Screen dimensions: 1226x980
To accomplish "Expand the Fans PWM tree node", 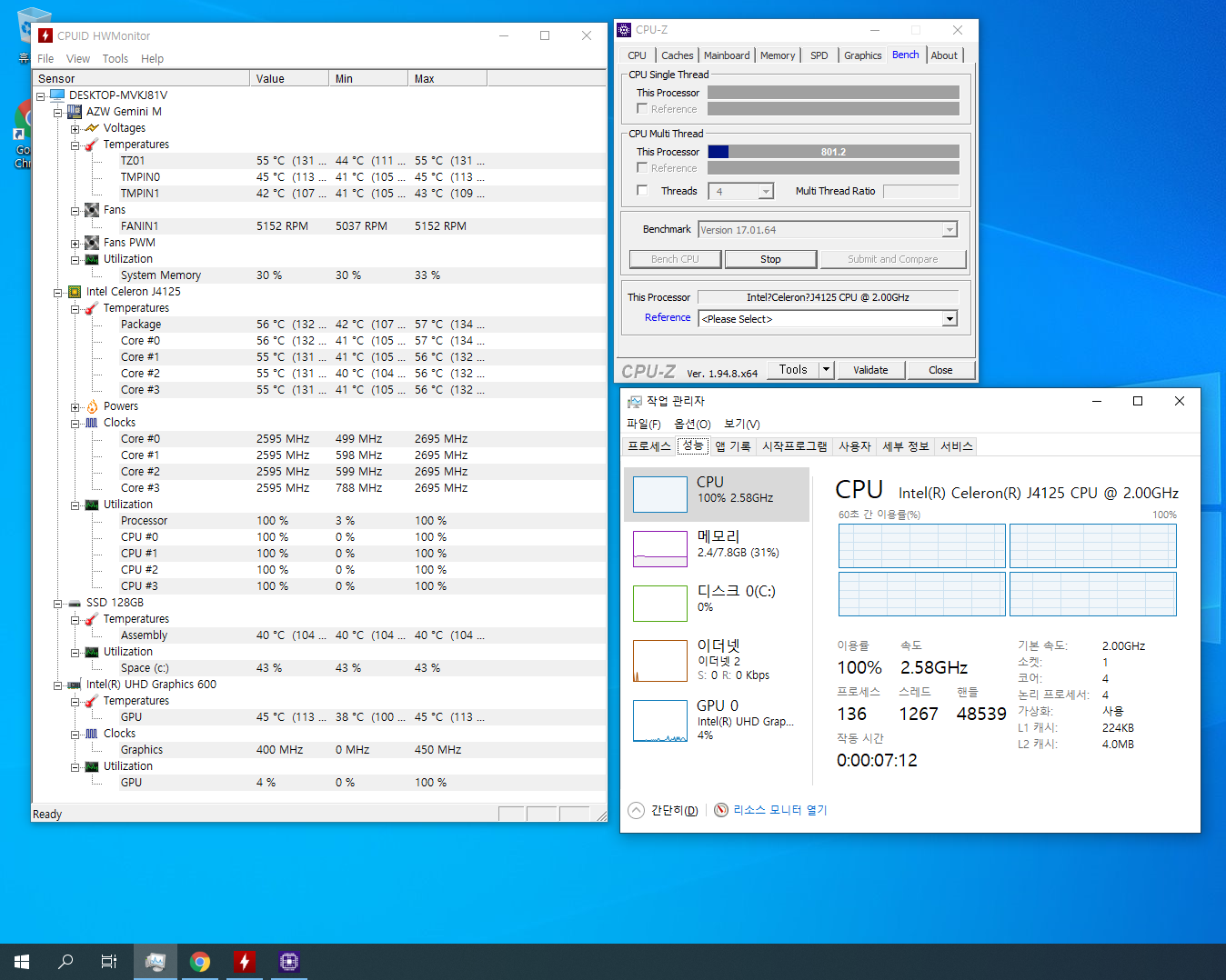I will 75,243.
